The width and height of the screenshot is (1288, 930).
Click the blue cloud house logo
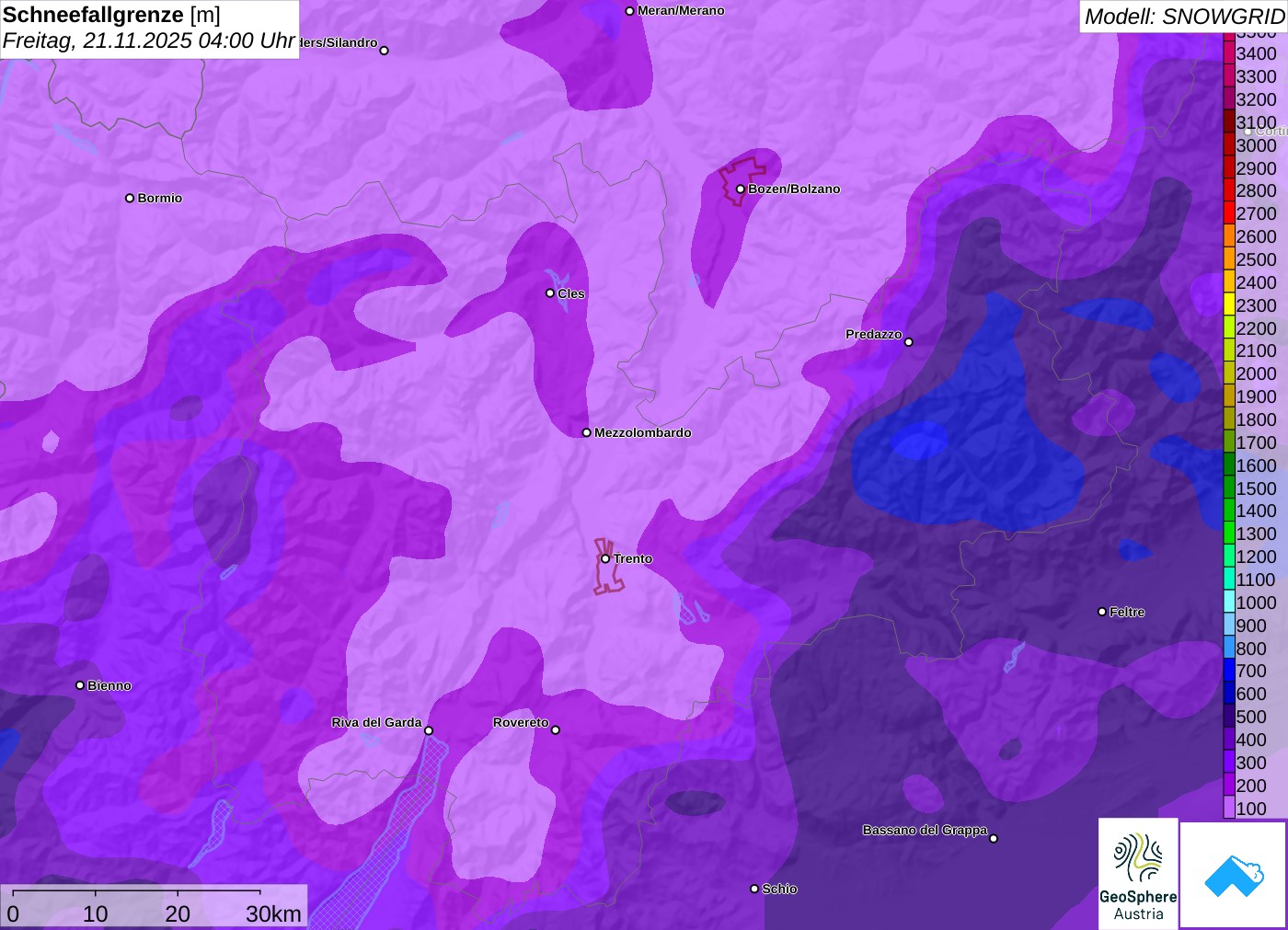click(1233, 875)
